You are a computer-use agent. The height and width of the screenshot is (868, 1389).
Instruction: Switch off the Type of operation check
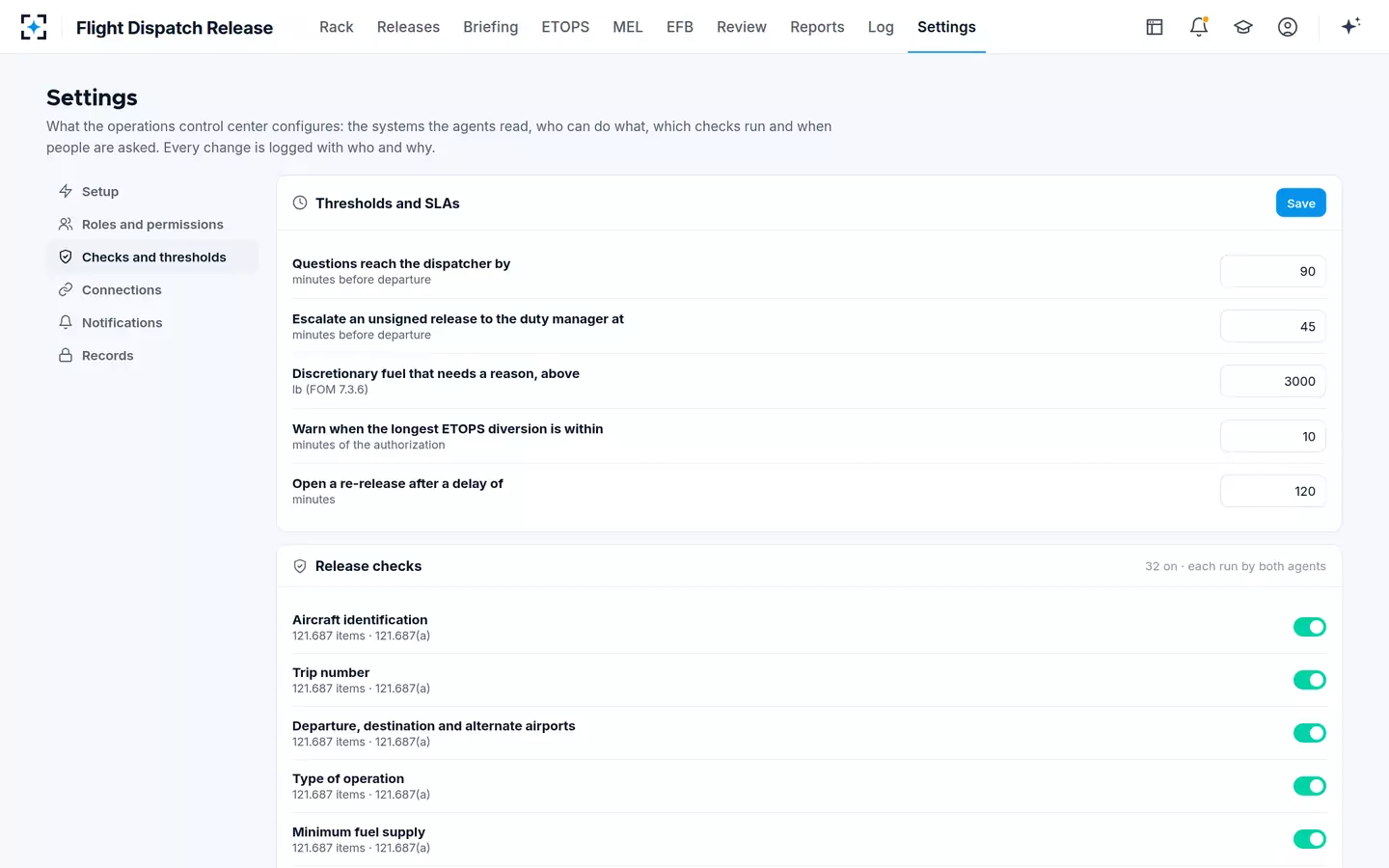point(1309,786)
